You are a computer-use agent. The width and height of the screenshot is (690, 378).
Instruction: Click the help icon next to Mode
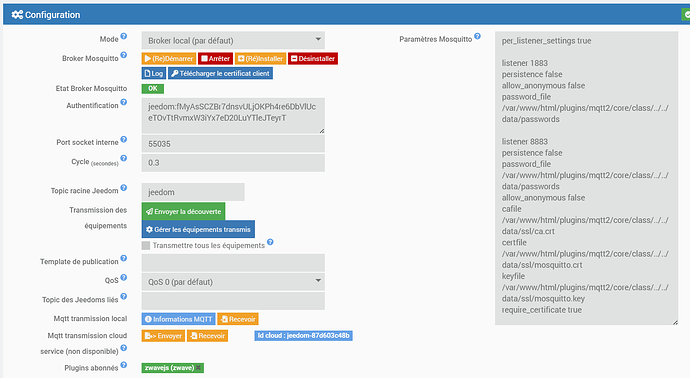[124, 36]
